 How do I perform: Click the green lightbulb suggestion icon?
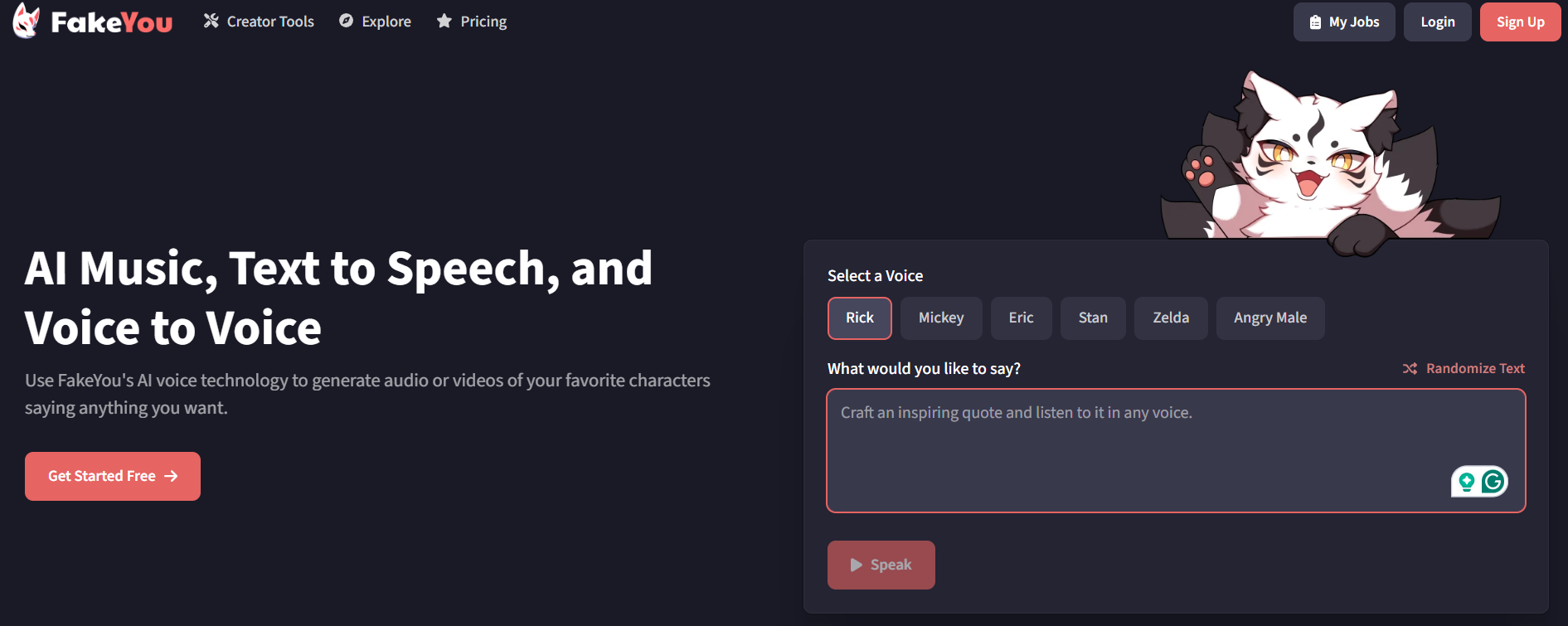coord(1467,482)
